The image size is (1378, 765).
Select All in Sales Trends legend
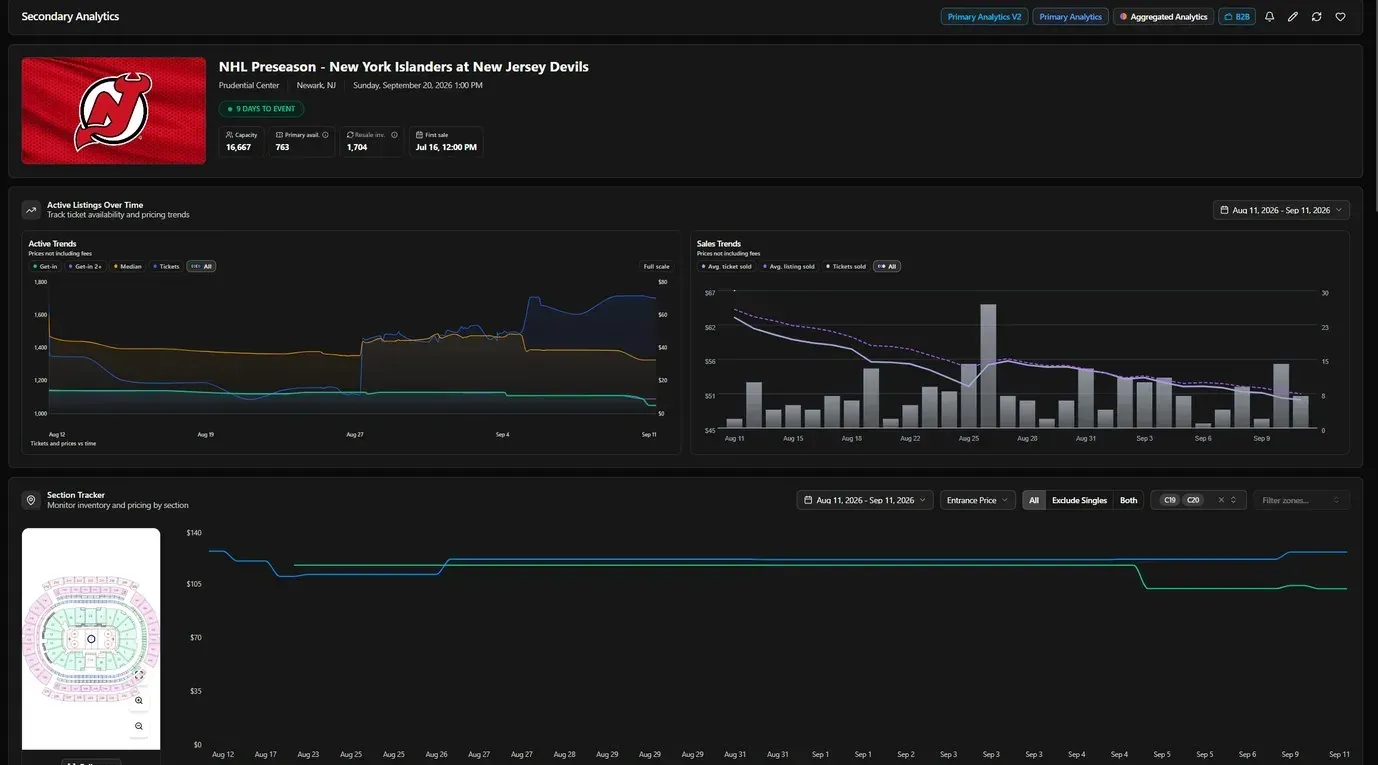(887, 266)
